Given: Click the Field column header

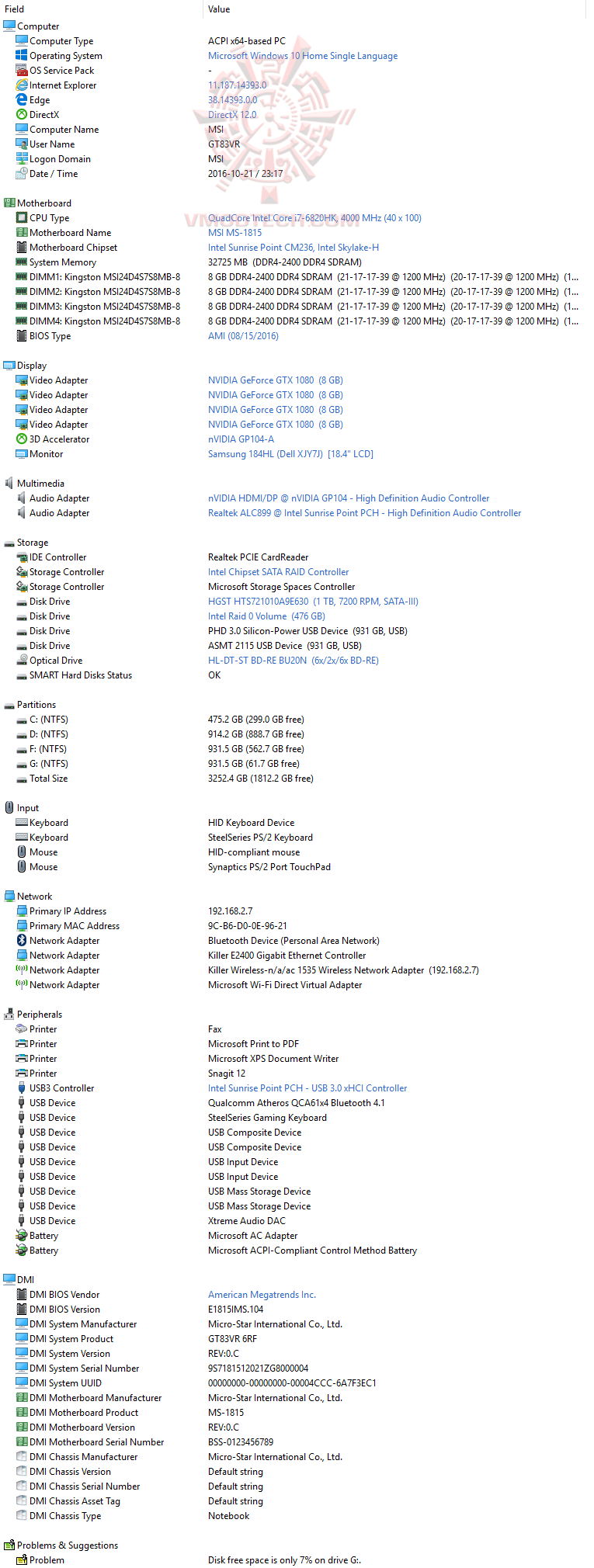Looking at the screenshot, I should point(101,9).
